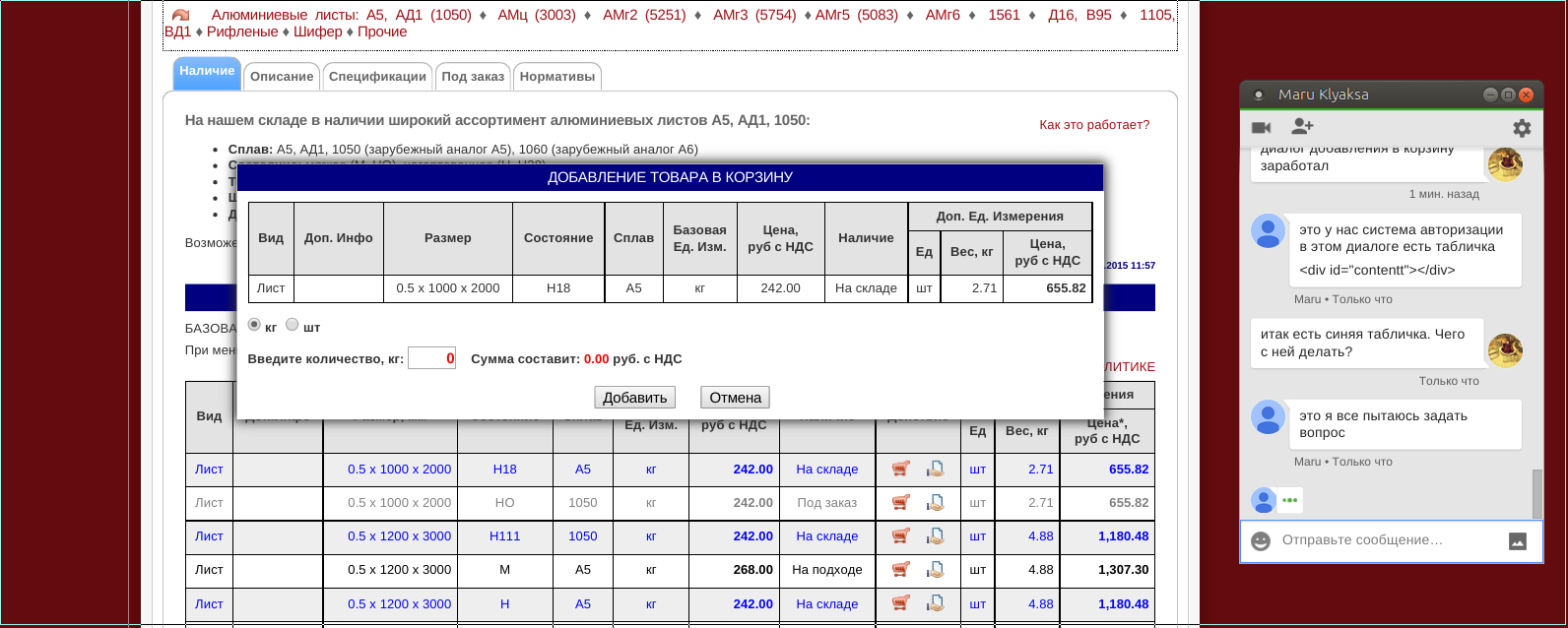The width and height of the screenshot is (1568, 628).
Task: Open the Шифер link
Action: tap(318, 31)
